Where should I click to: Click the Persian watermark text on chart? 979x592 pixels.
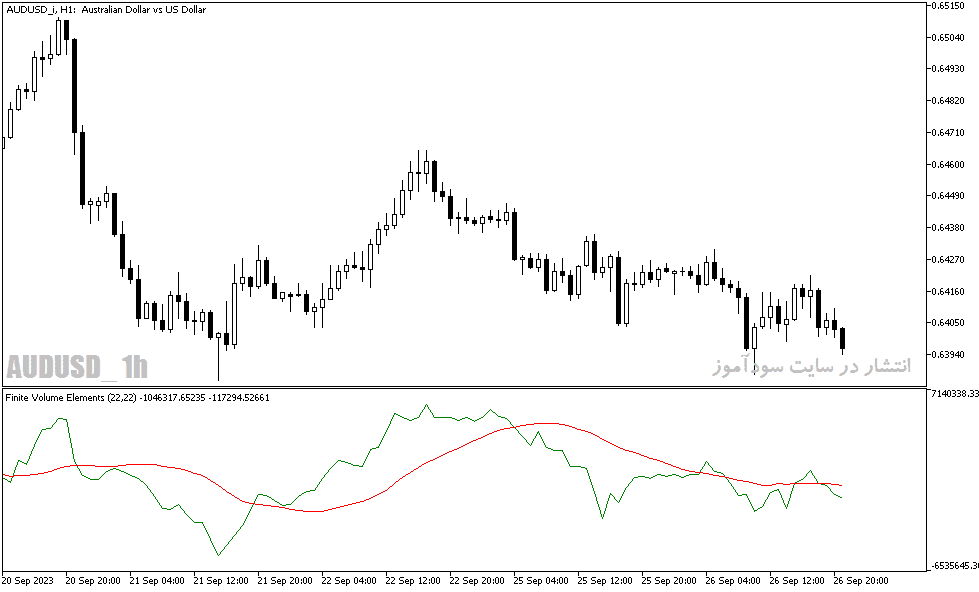pyautogui.click(x=811, y=366)
